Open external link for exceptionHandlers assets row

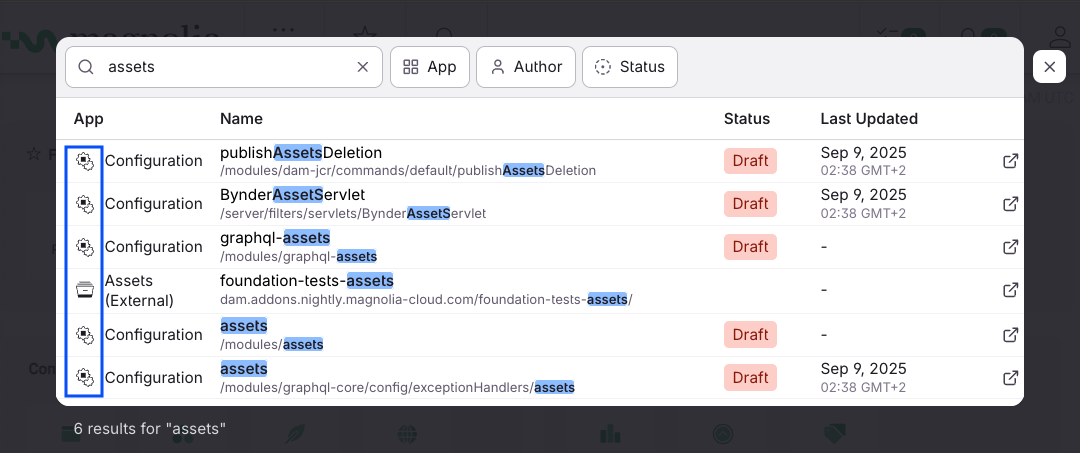(1010, 378)
